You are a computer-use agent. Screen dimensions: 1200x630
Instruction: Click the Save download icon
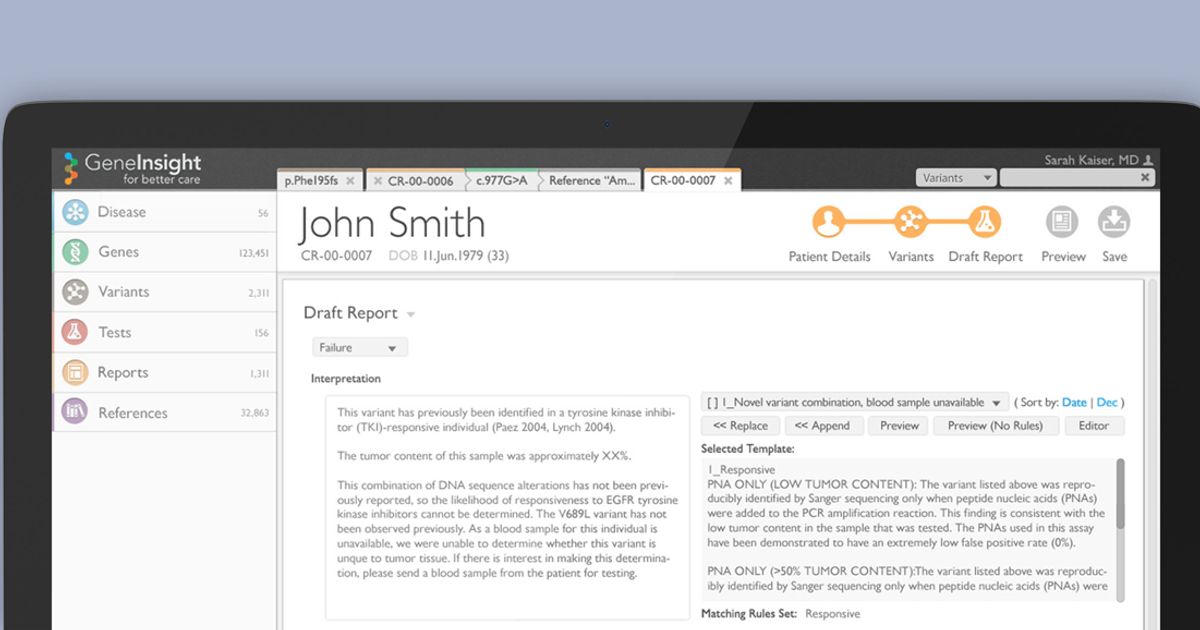click(1114, 222)
